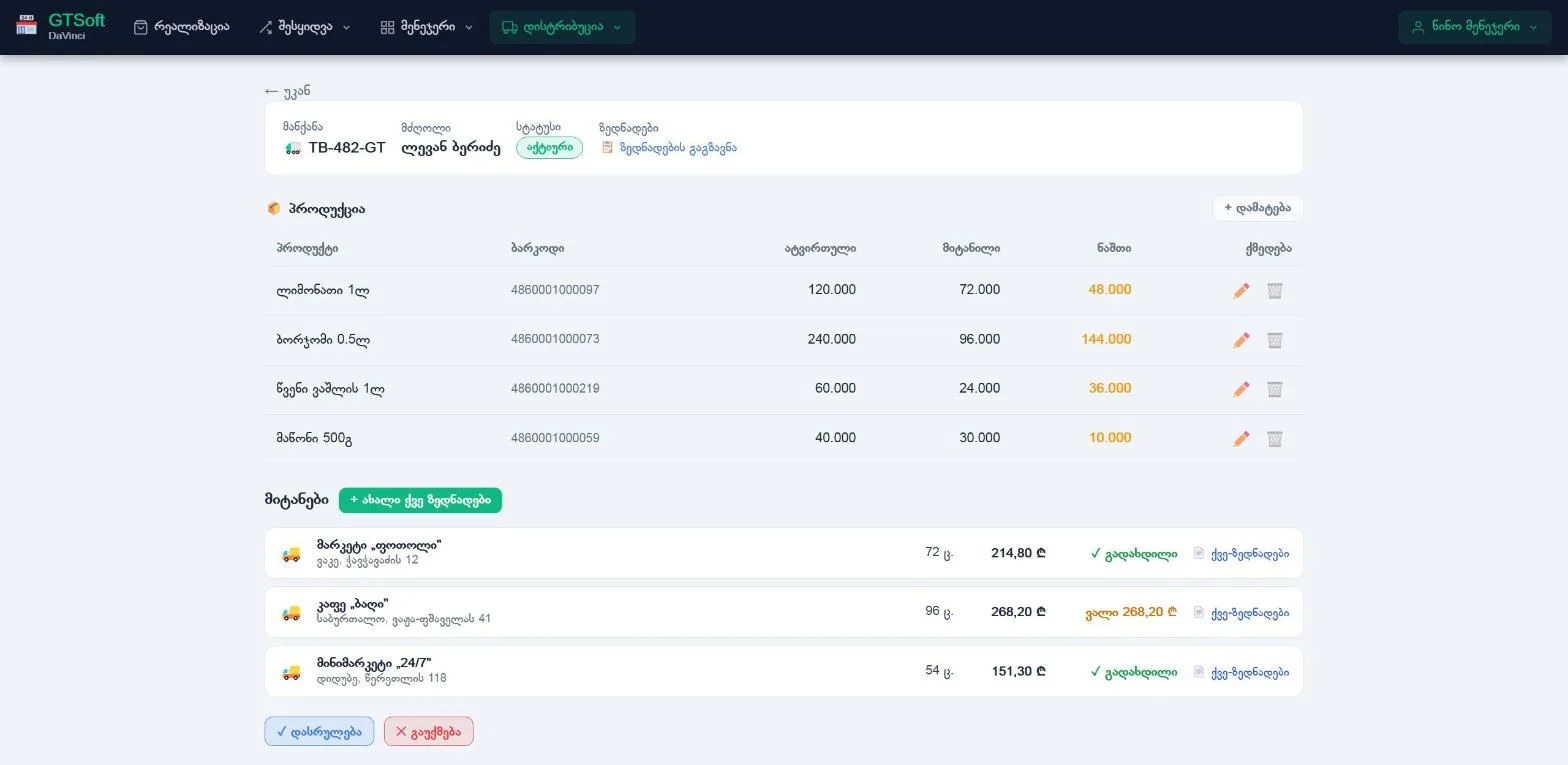Go back using the უკან link
This screenshot has width=1568, height=765.
tap(287, 91)
